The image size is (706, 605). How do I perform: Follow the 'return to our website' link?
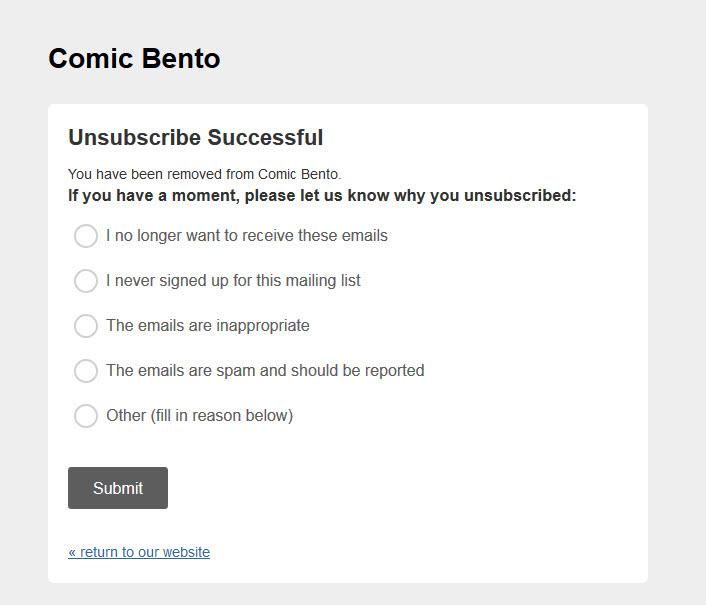point(145,552)
